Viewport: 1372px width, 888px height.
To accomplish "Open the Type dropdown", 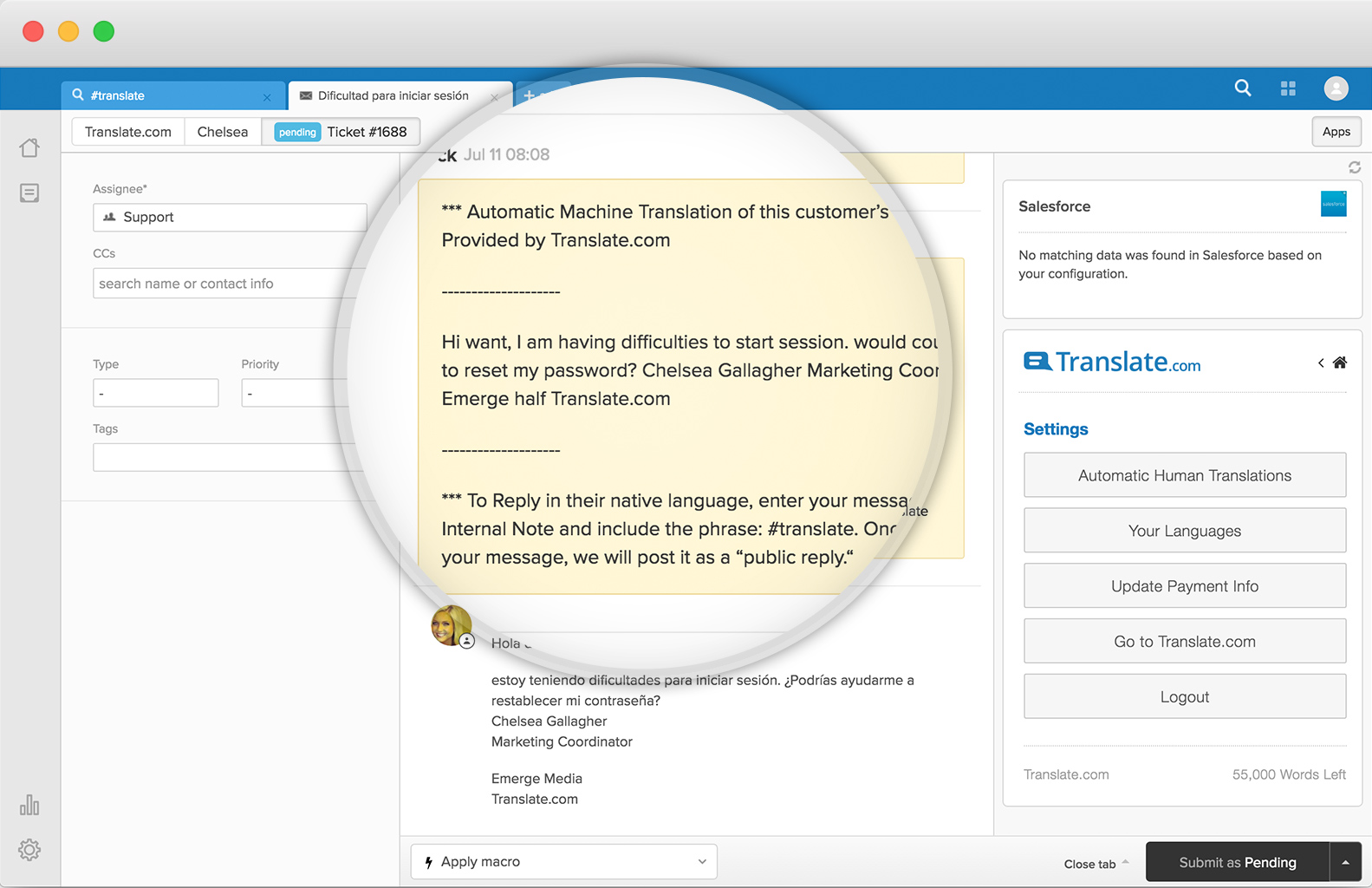I will [x=156, y=393].
